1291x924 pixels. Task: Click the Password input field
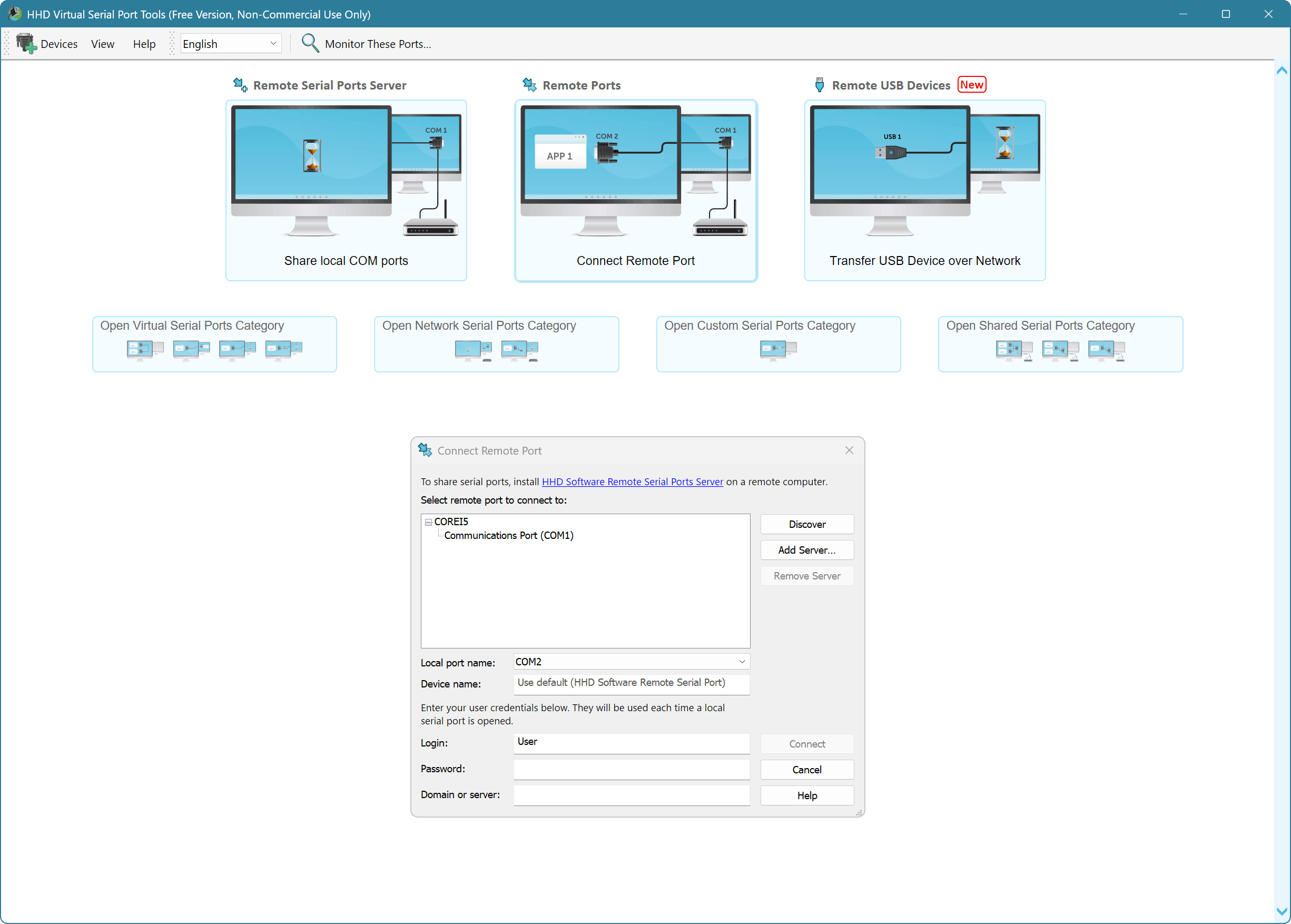point(632,769)
